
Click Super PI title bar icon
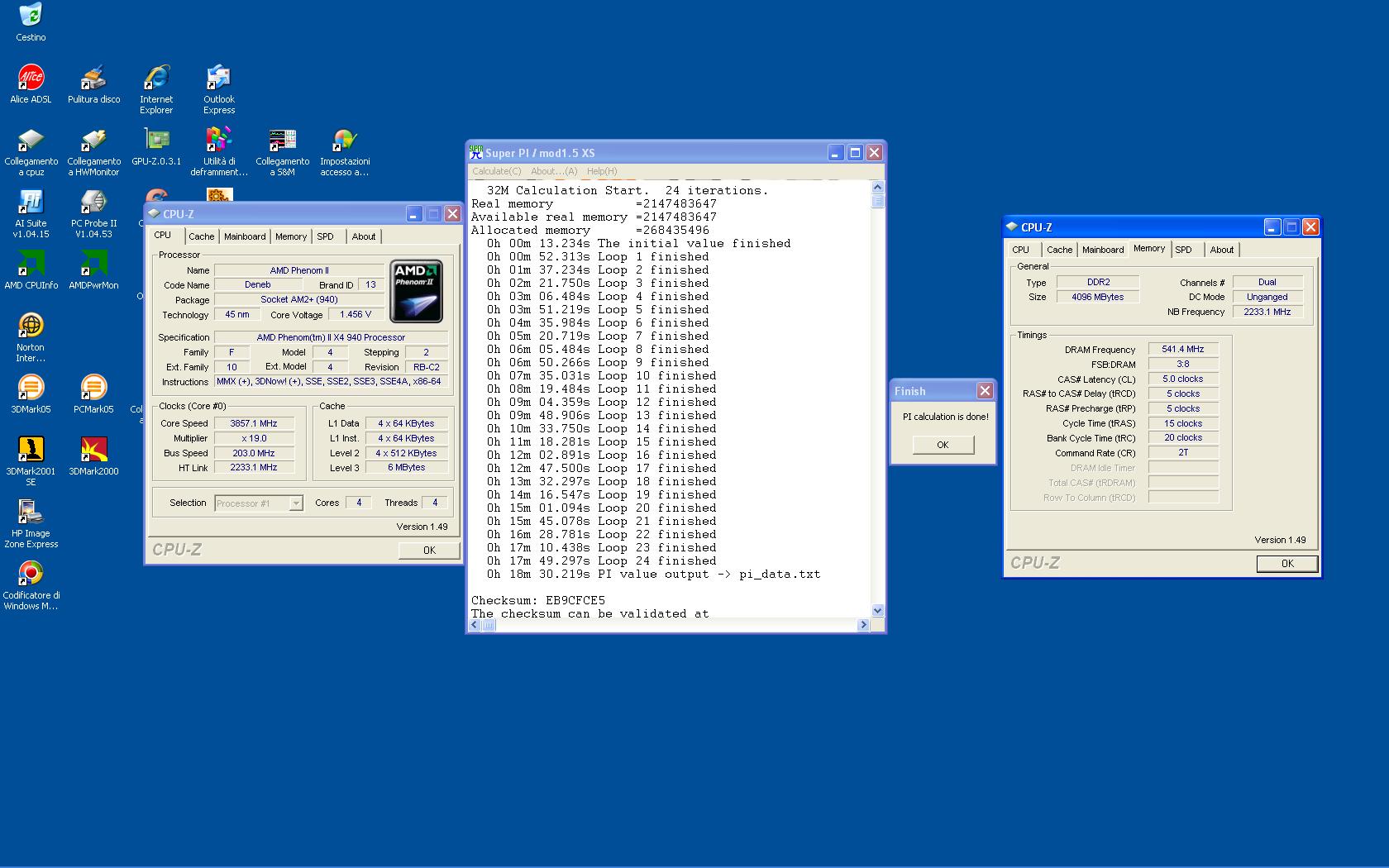tap(475, 152)
